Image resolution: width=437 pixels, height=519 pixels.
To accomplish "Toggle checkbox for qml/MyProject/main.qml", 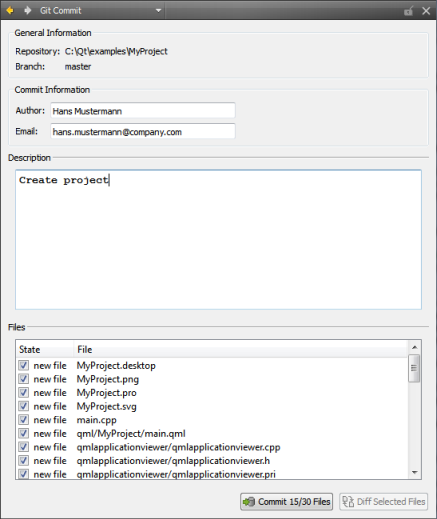I will (23, 433).
